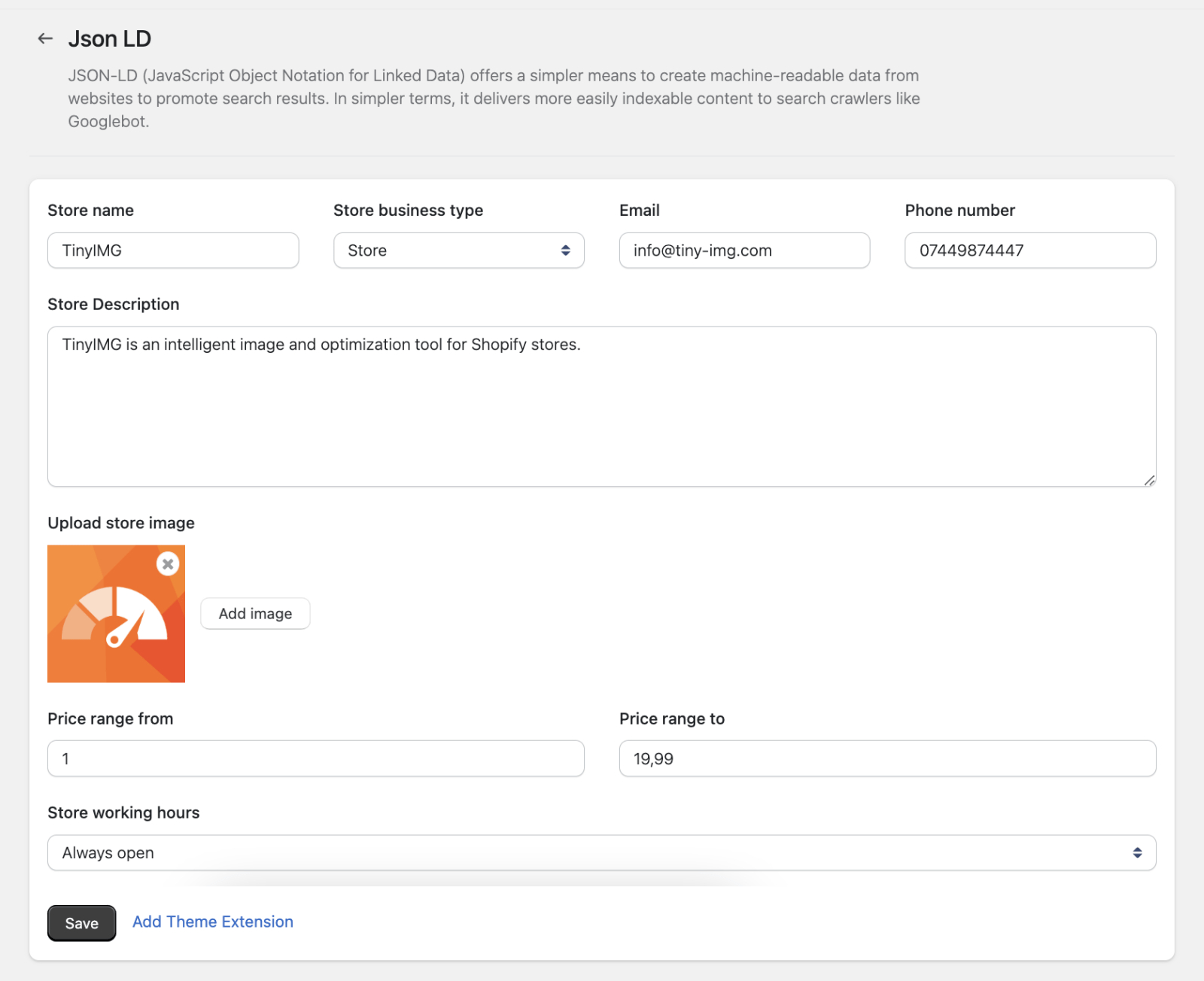Open the Store business type dropdown
Image resolution: width=1204 pixels, height=981 pixels.
[x=459, y=251]
